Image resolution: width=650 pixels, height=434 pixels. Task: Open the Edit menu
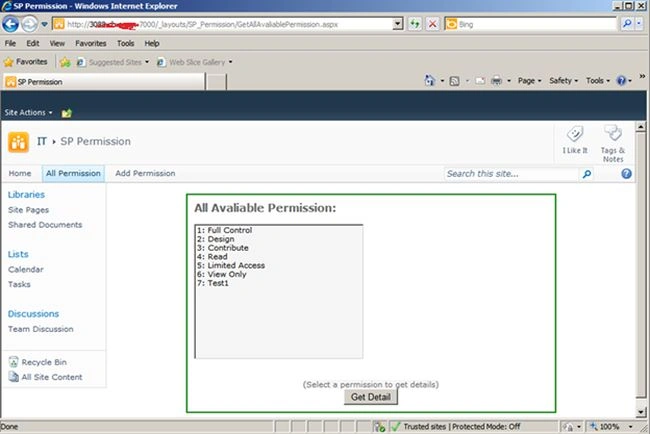tap(33, 43)
